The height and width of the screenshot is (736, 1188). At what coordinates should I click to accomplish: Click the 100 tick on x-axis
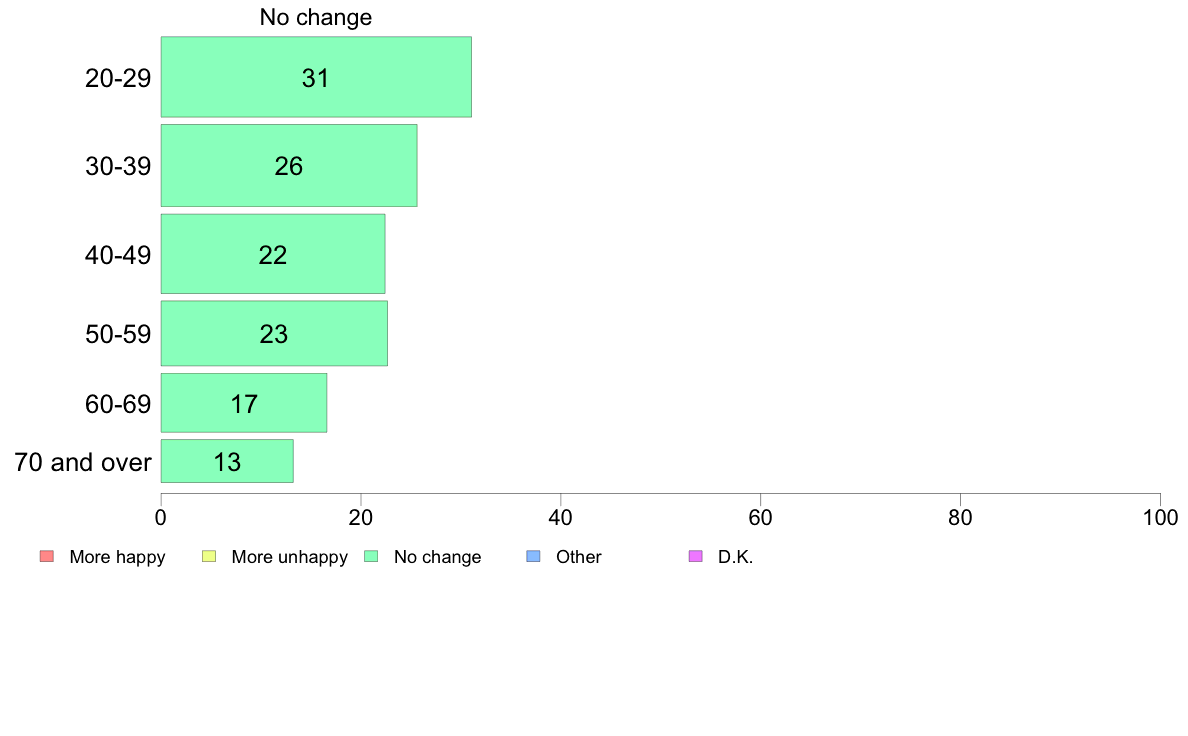[x=1160, y=518]
